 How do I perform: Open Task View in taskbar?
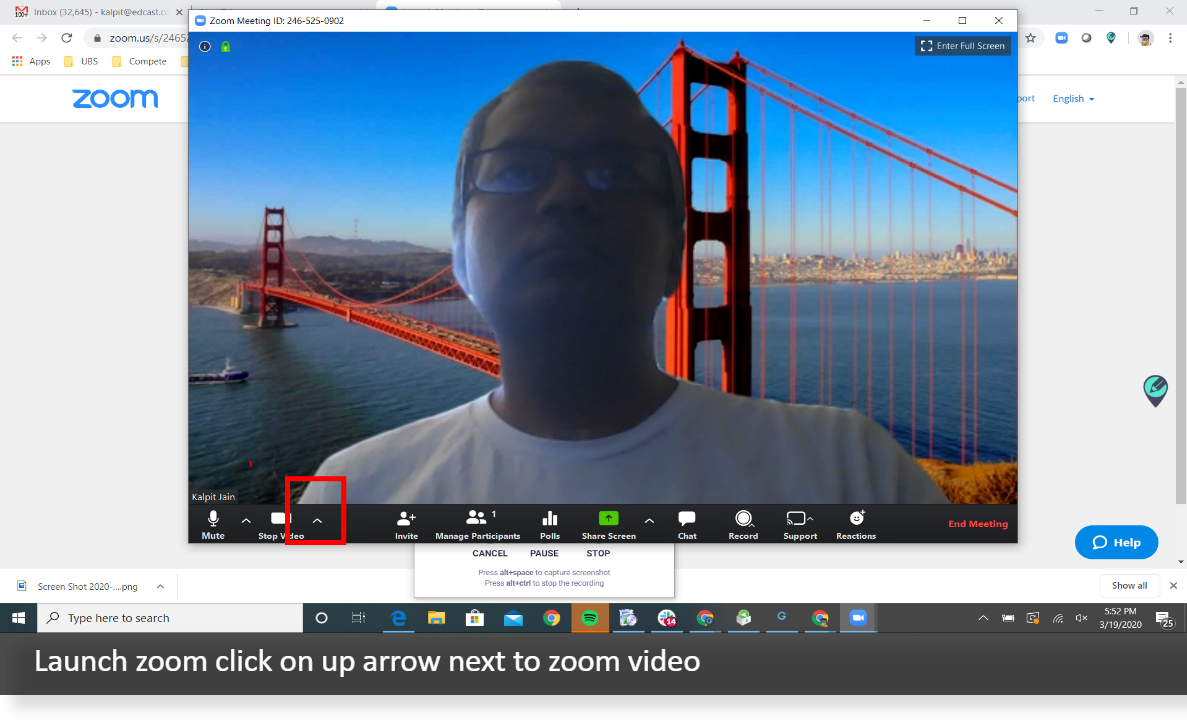[x=358, y=618]
